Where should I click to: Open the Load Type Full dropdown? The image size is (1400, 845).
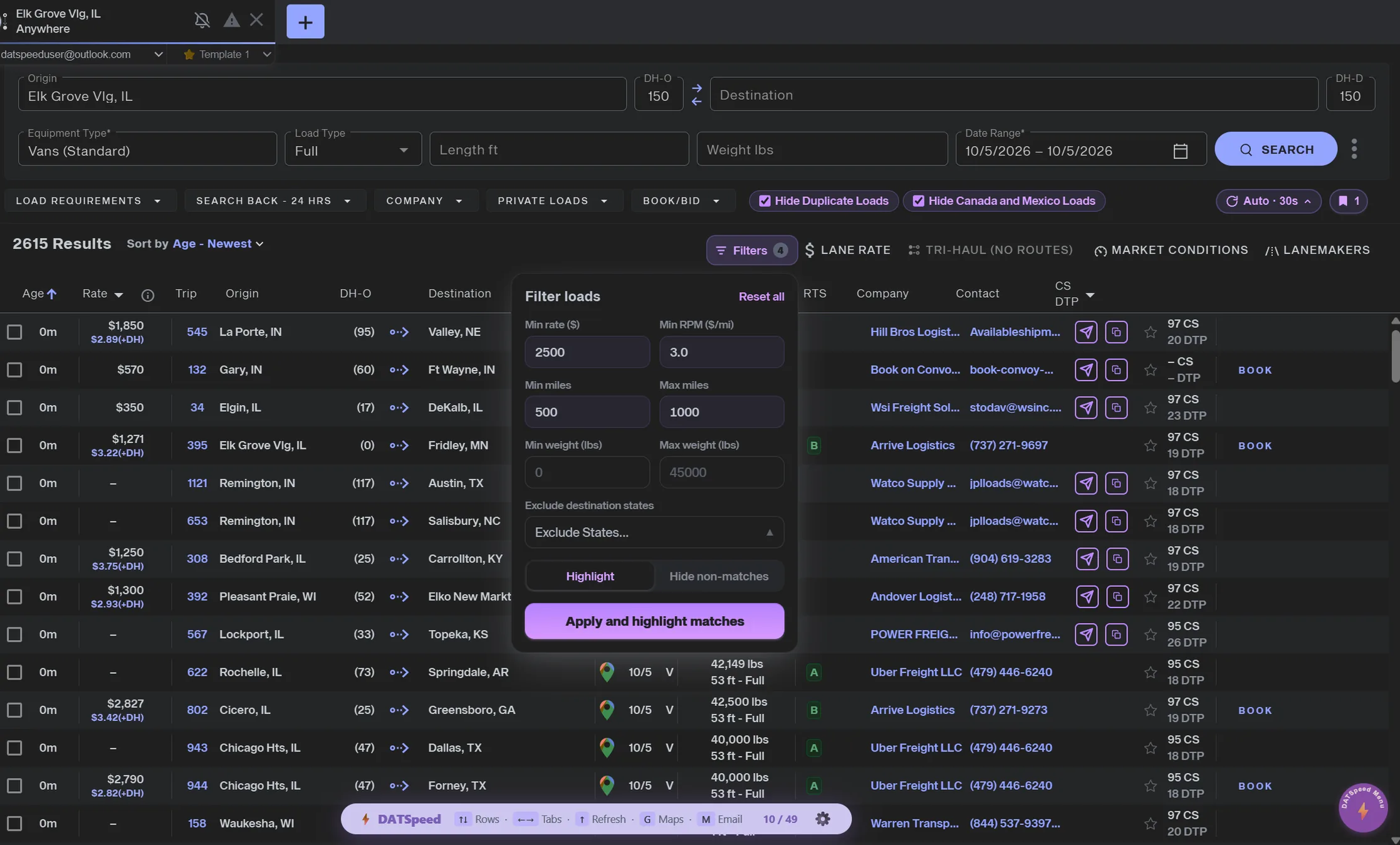pyautogui.click(x=353, y=149)
